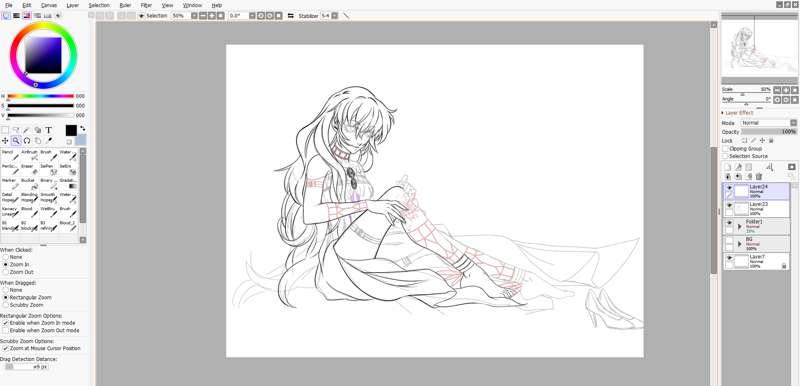The height and width of the screenshot is (386, 800).
Task: Click the Lock layer padlock icon
Action: (771, 140)
